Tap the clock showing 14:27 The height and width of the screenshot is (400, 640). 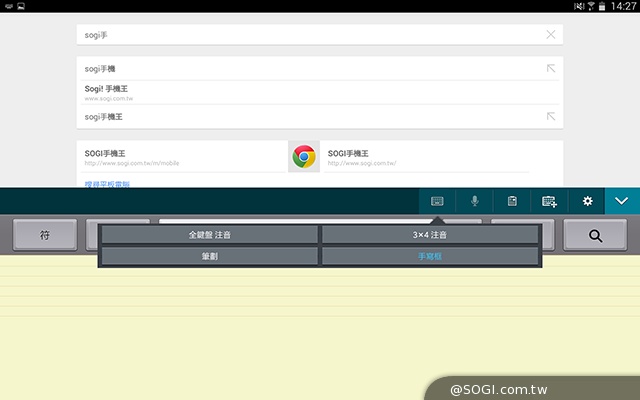(x=623, y=6)
